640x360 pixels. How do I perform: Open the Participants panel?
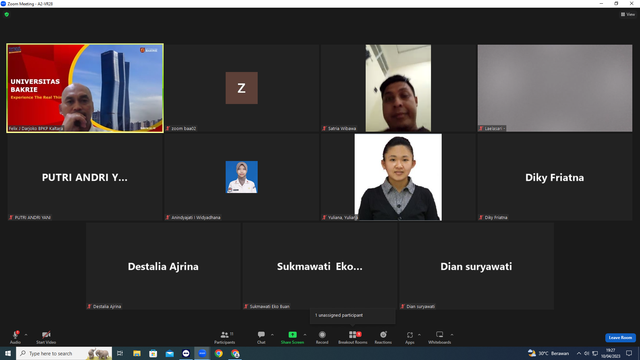click(x=224, y=337)
